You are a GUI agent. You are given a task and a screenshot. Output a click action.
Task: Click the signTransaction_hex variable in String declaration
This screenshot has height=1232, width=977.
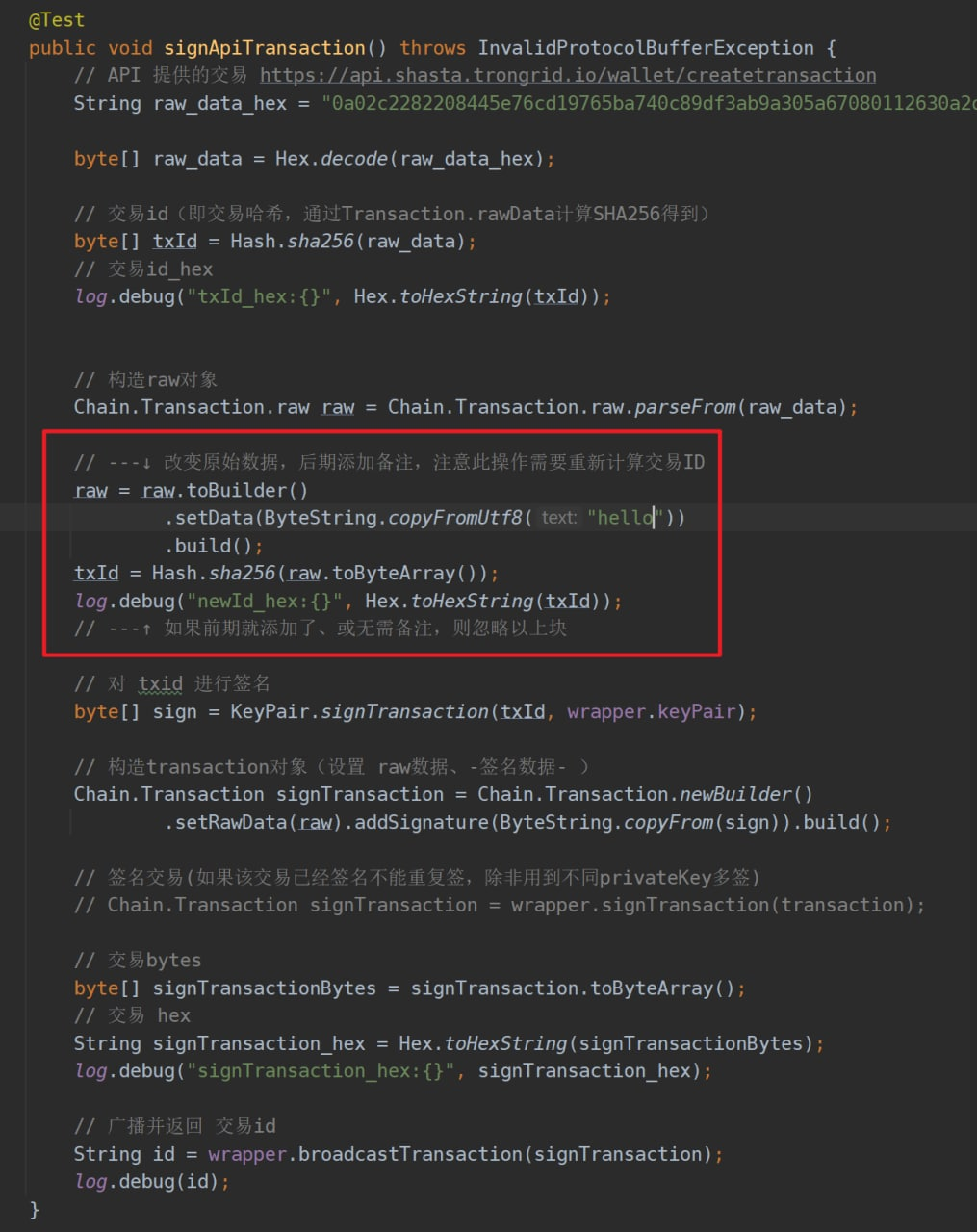(259, 1043)
